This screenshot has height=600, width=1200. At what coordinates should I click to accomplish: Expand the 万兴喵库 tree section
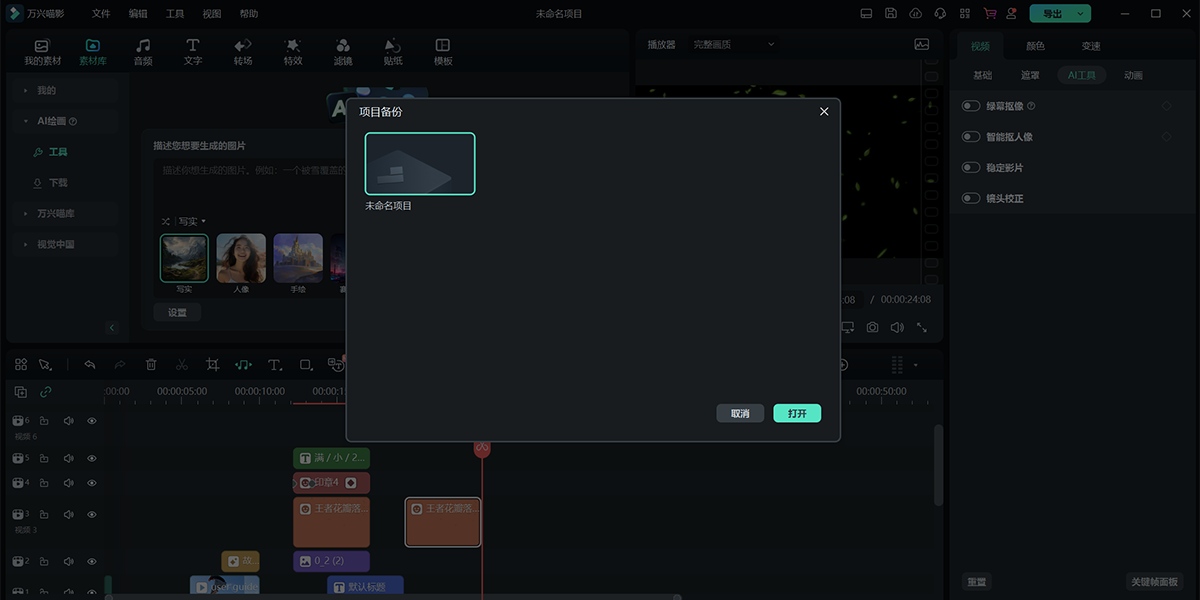click(26, 213)
